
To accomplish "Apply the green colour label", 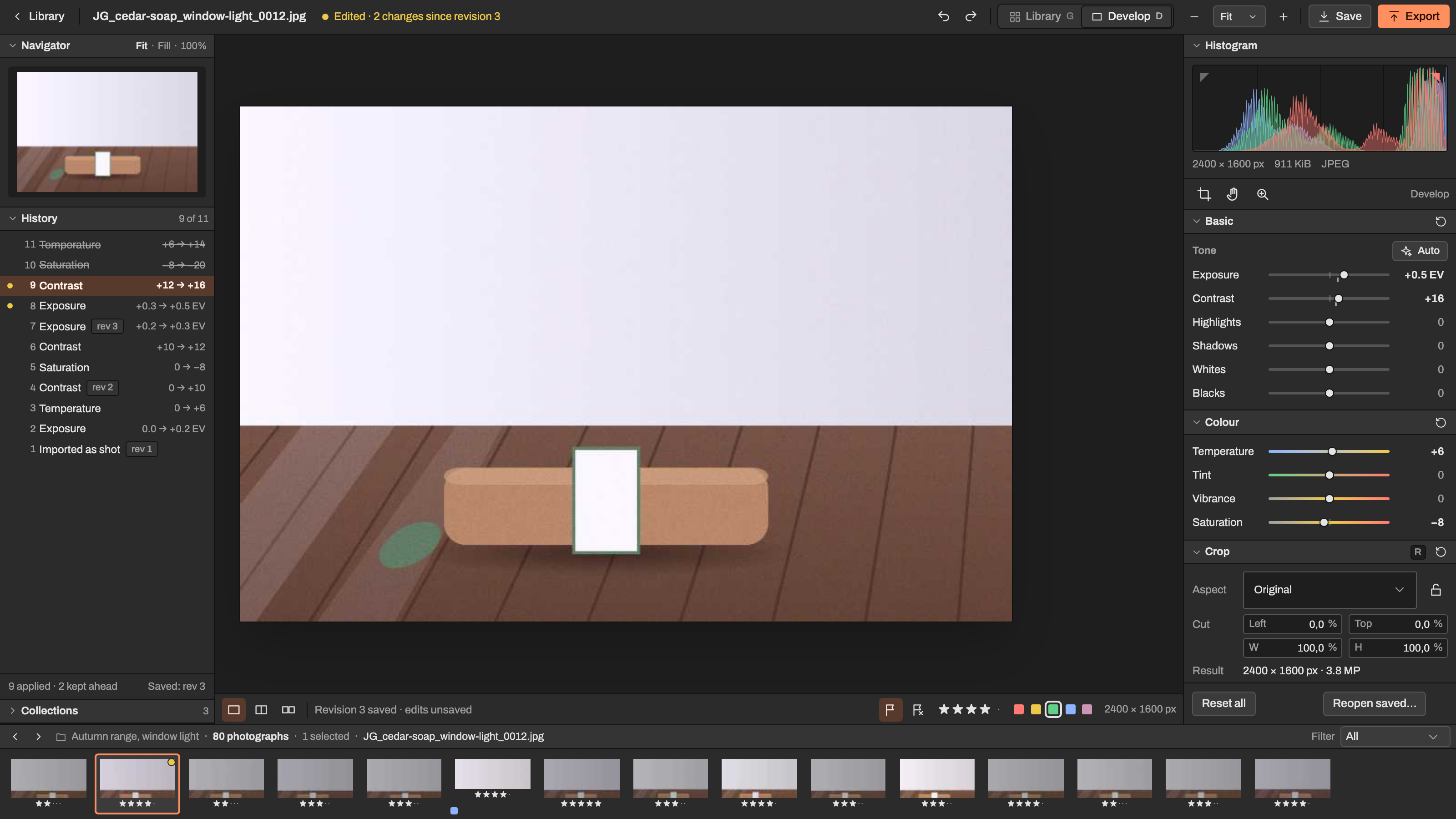I will (x=1053, y=709).
